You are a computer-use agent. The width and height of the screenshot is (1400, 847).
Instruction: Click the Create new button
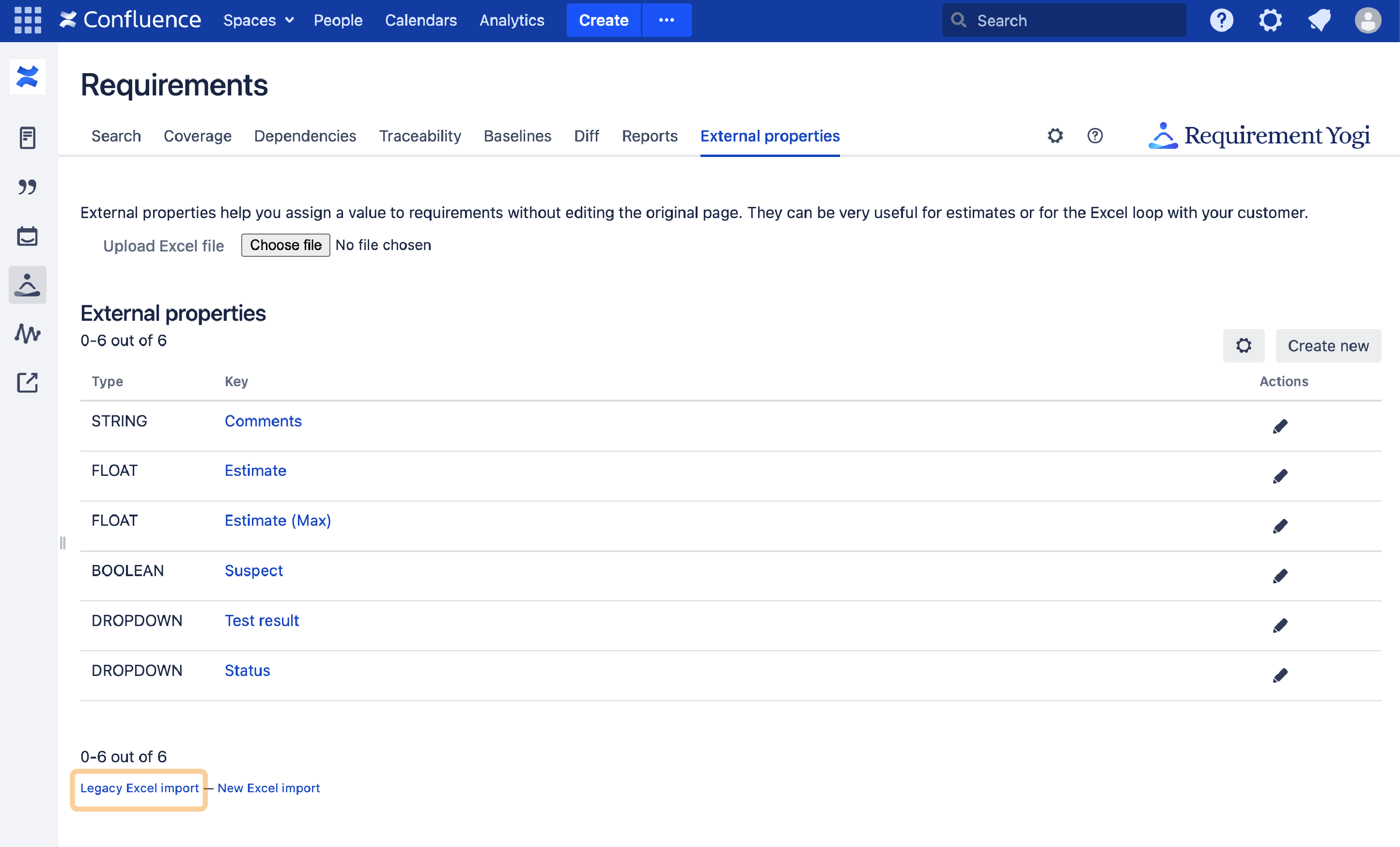(x=1328, y=345)
